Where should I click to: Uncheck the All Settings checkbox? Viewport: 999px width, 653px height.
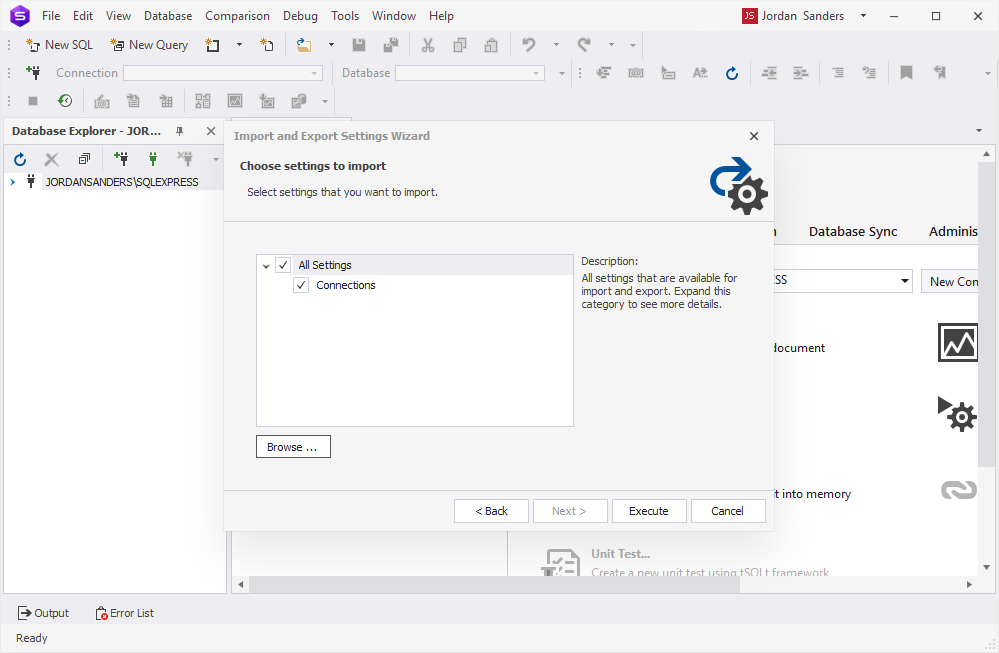coord(284,265)
